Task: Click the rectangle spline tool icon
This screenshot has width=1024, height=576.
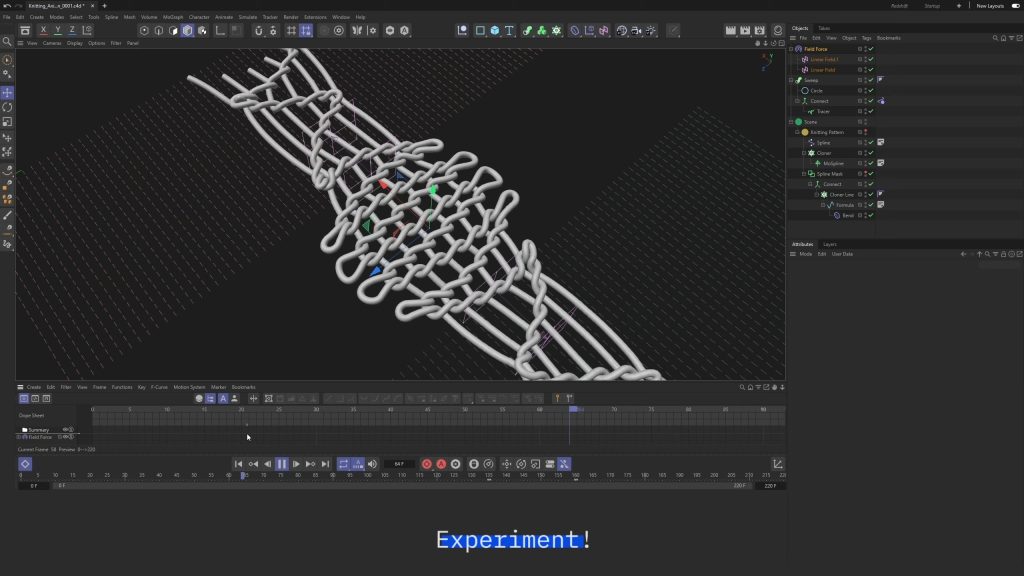Action: tap(480, 30)
